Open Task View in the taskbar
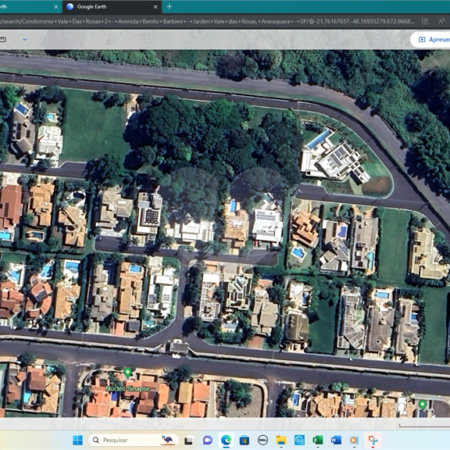Image resolution: width=450 pixels, height=450 pixels. pyautogui.click(x=189, y=440)
